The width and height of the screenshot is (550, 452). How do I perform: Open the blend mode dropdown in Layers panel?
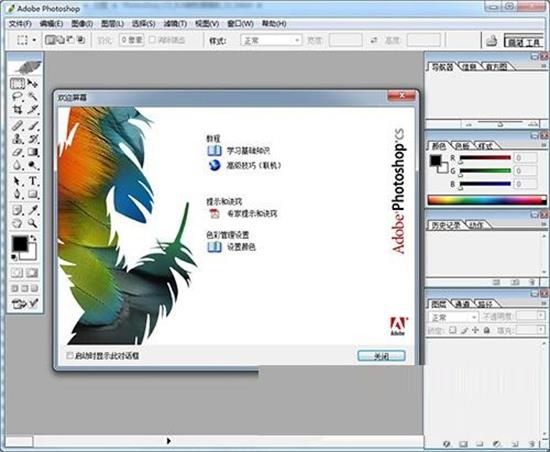[453, 317]
